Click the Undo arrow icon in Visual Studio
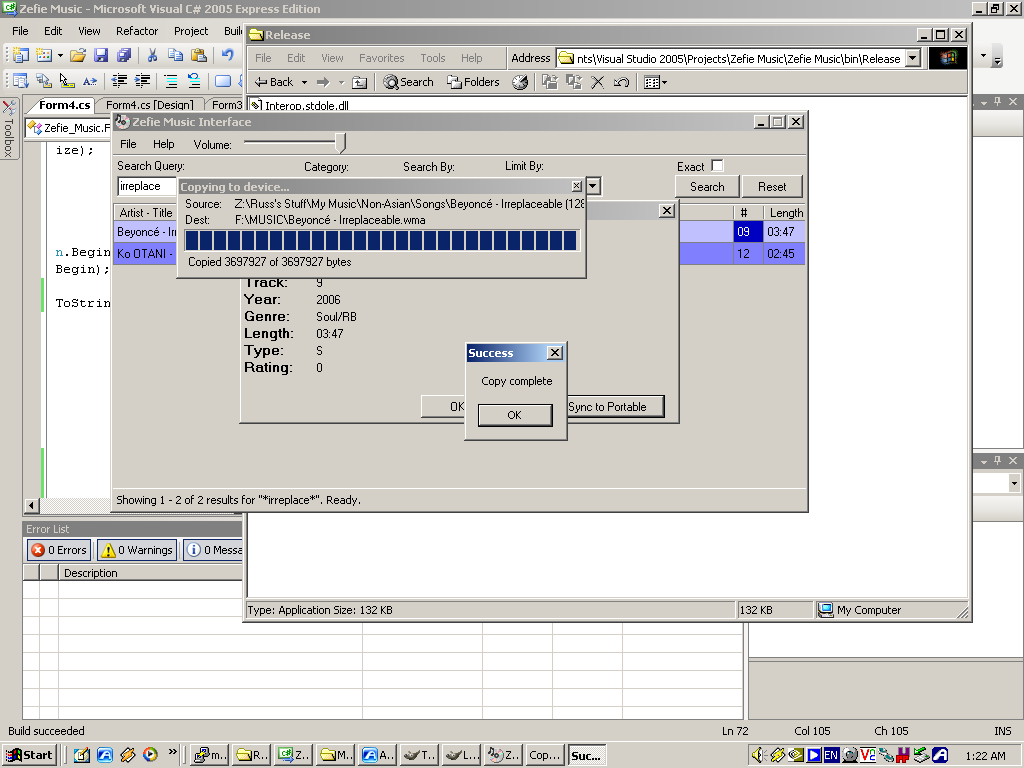The height and width of the screenshot is (768, 1024). (x=228, y=56)
